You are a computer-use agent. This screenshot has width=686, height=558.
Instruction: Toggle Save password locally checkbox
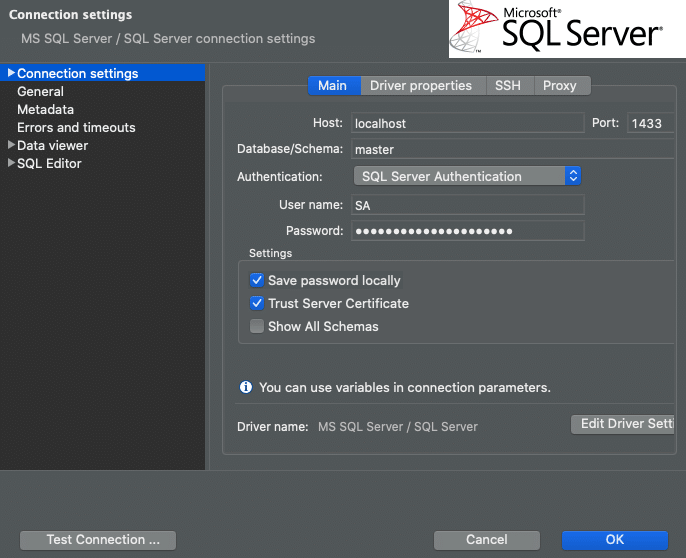tap(257, 280)
